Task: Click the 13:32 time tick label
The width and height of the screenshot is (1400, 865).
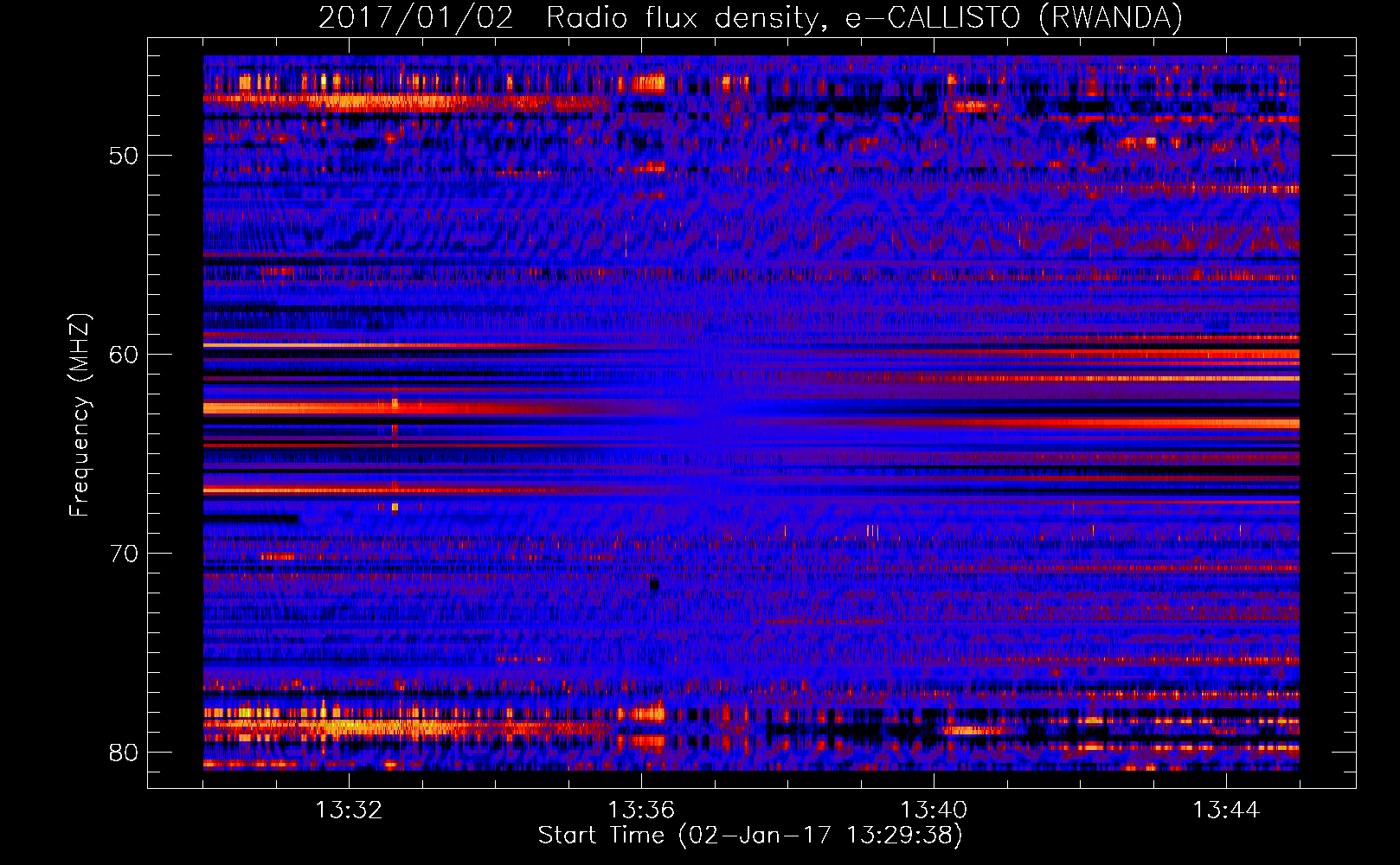Action: [349, 811]
